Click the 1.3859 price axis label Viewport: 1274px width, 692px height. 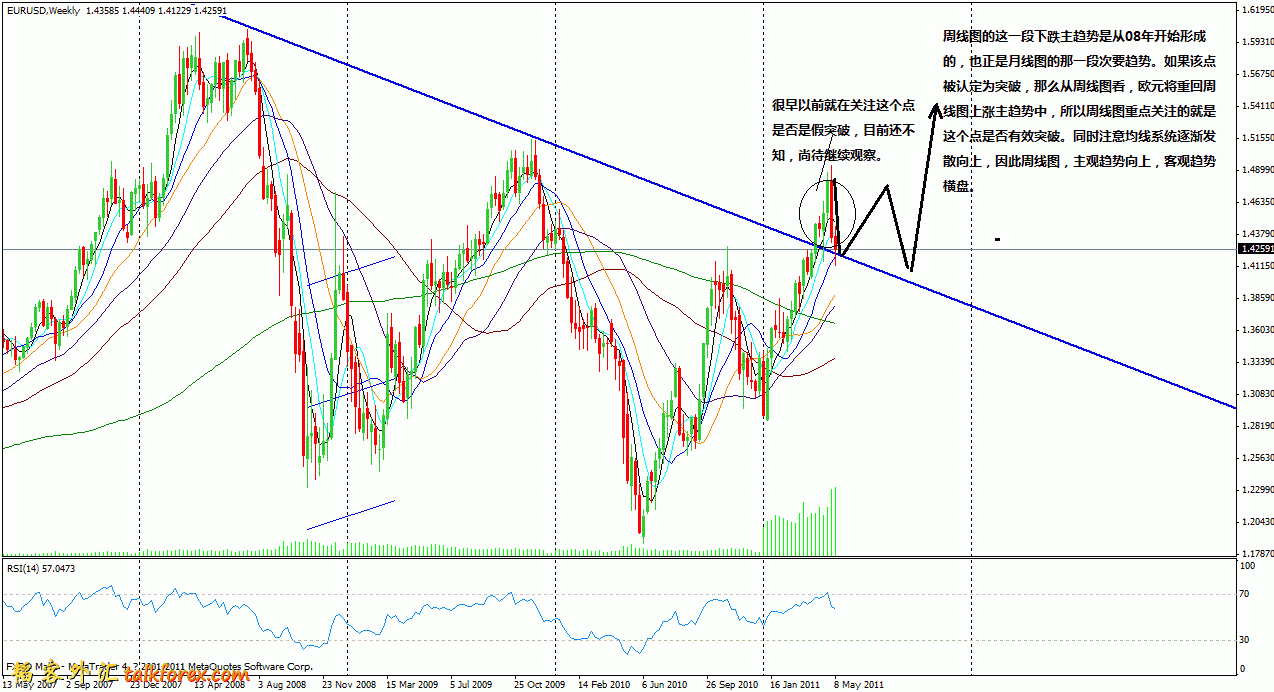(x=1256, y=298)
